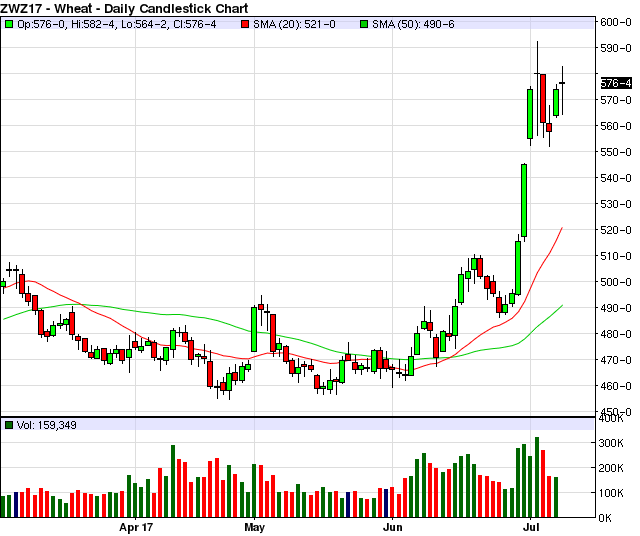Click the 560-0 price axis label

pyautogui.click(x=616, y=126)
